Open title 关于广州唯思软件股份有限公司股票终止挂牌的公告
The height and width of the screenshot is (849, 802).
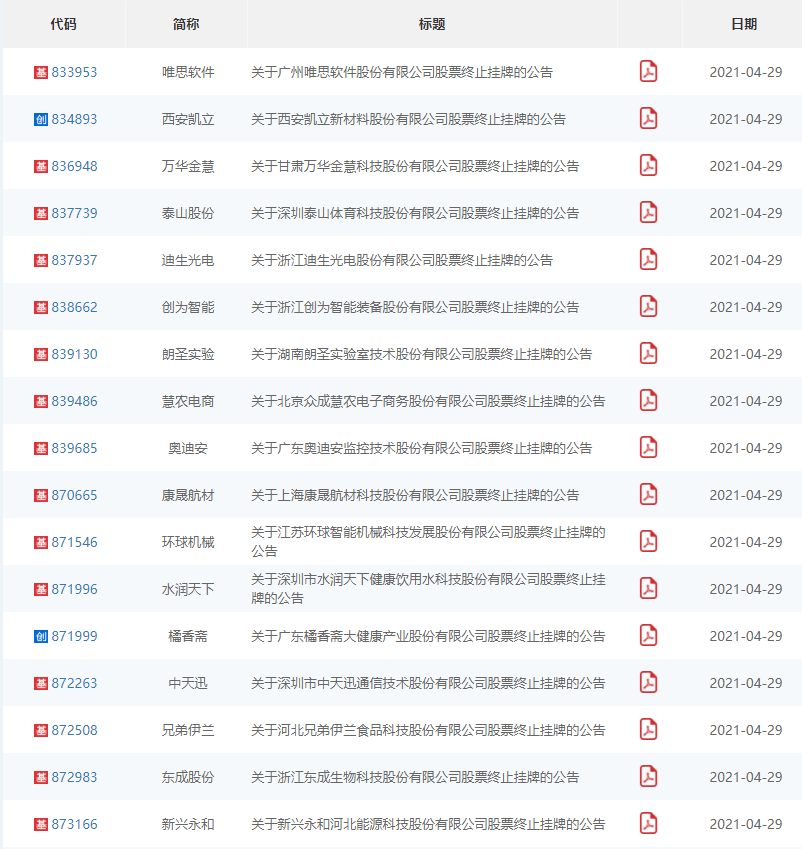pos(402,72)
